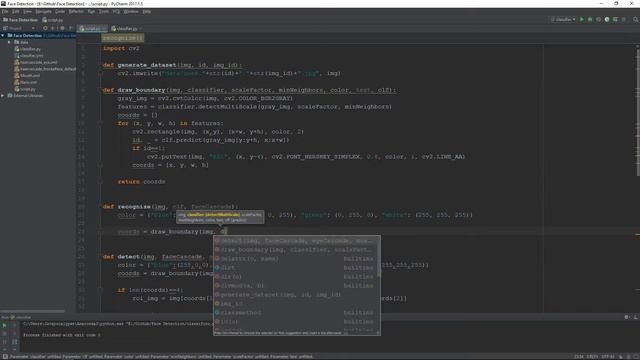The height and width of the screenshot is (360, 640).
Task: Open Search Everywhere magnifier icon
Action: tap(636, 20)
